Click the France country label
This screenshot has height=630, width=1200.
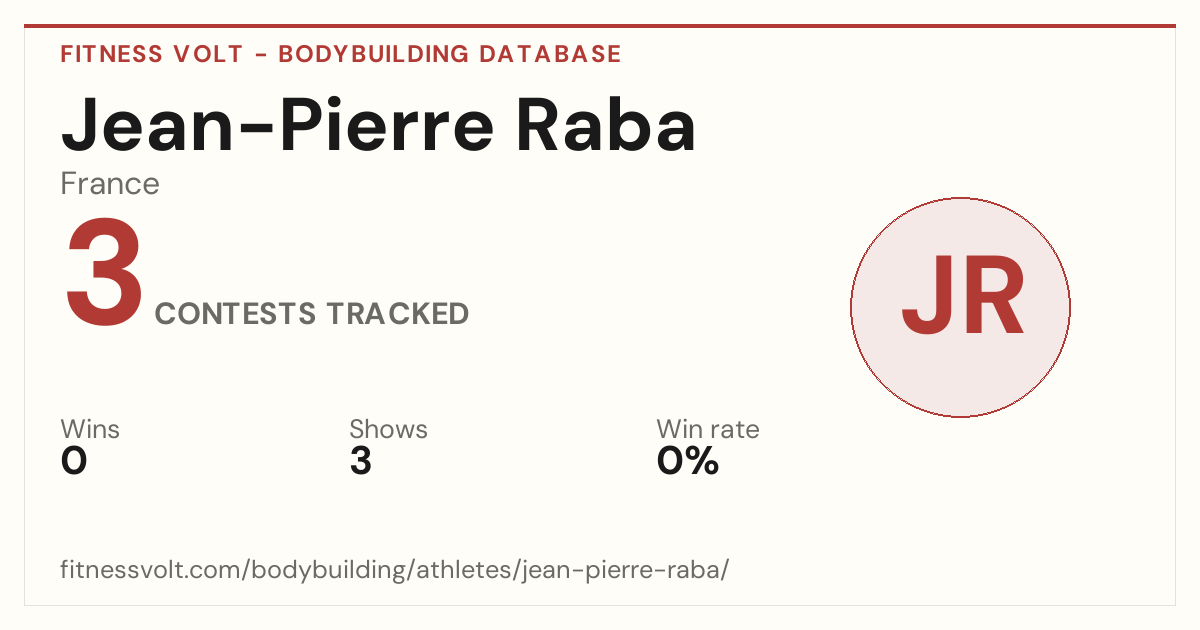pyautogui.click(x=110, y=184)
